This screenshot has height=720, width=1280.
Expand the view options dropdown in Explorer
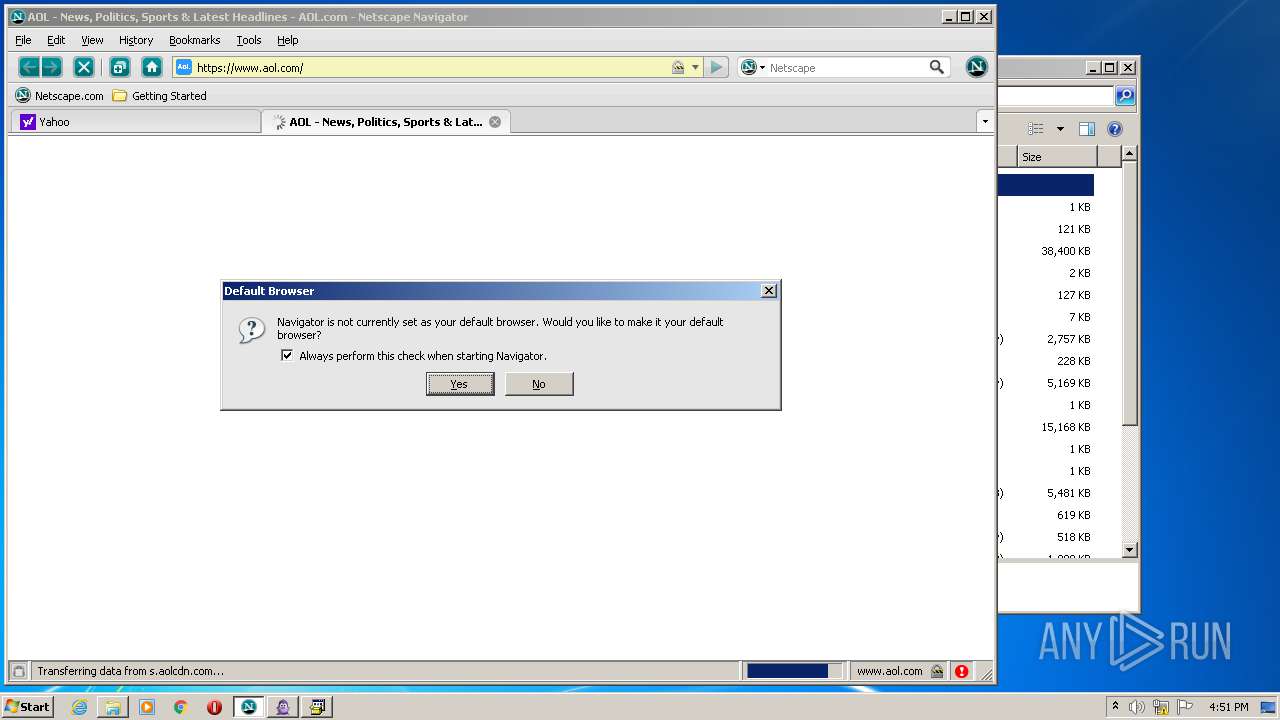click(1060, 129)
